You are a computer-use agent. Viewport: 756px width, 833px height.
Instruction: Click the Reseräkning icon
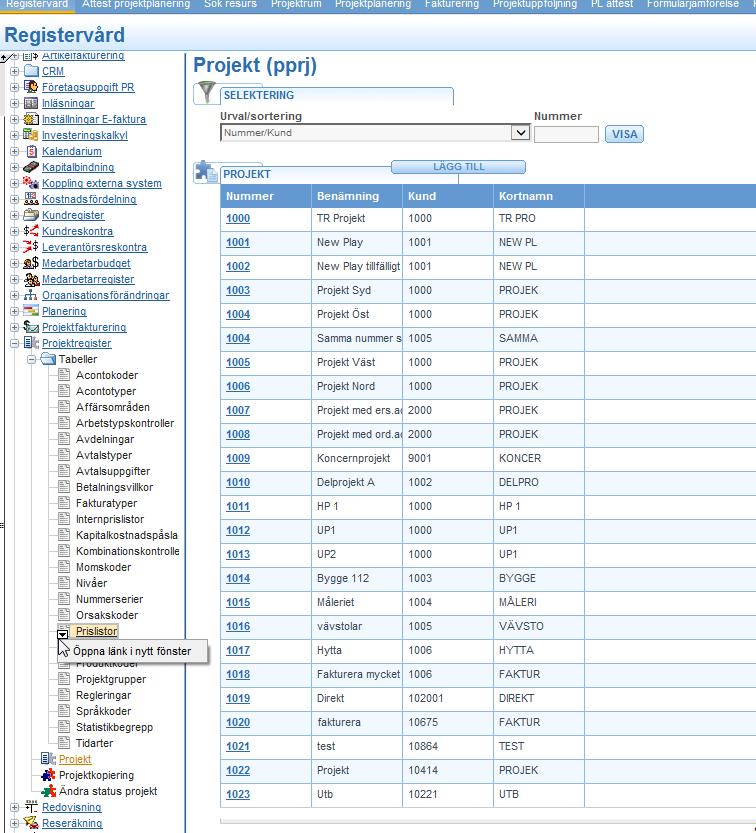[x=31, y=822]
